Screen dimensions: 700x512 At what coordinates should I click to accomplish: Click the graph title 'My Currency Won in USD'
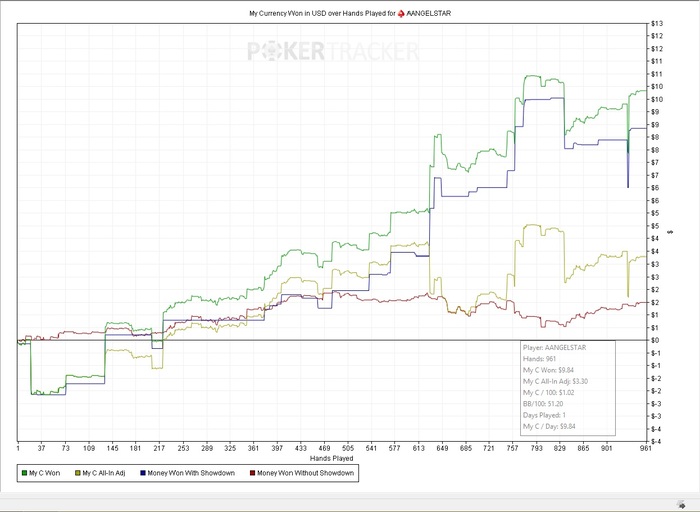click(x=288, y=14)
